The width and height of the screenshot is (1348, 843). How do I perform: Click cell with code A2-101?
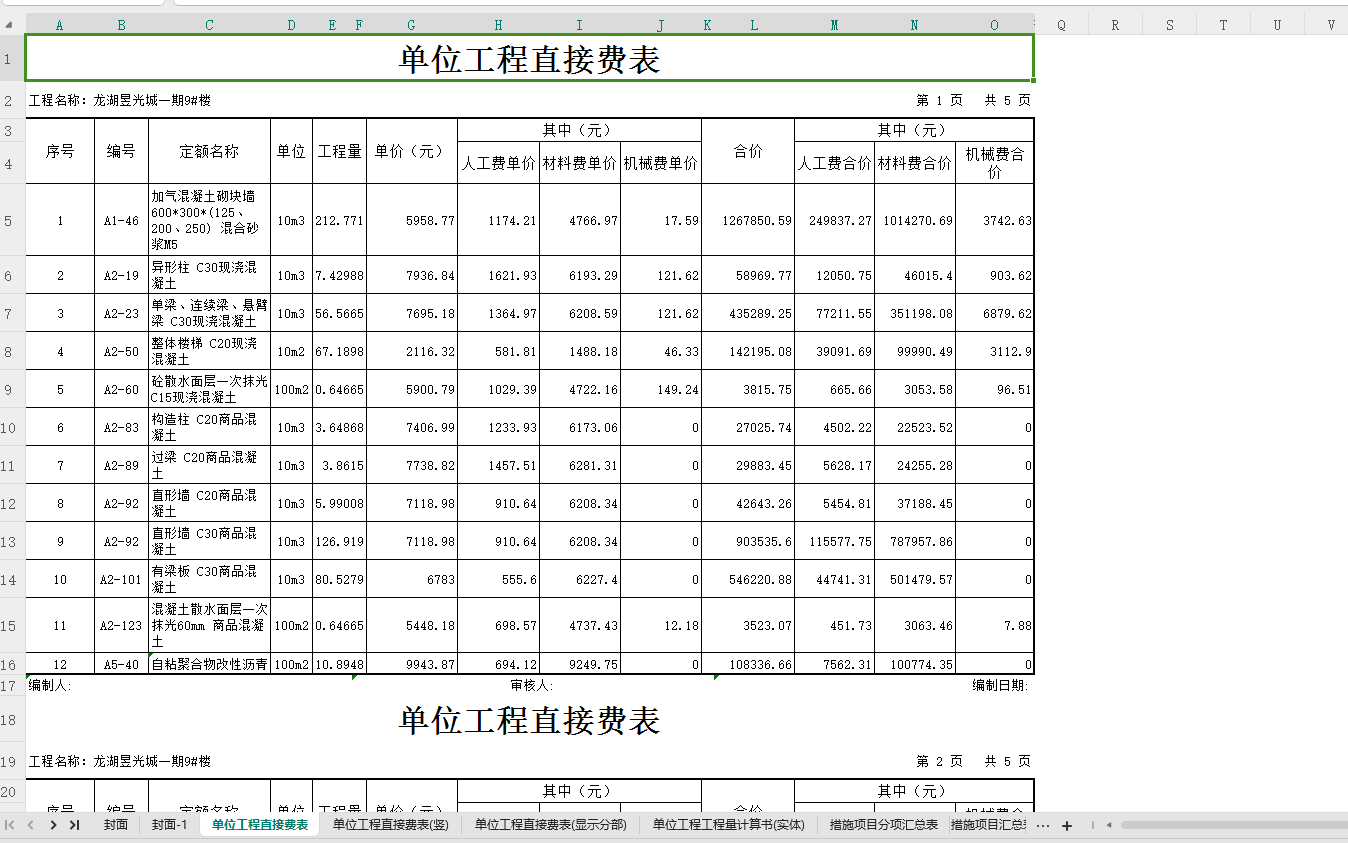pos(121,580)
